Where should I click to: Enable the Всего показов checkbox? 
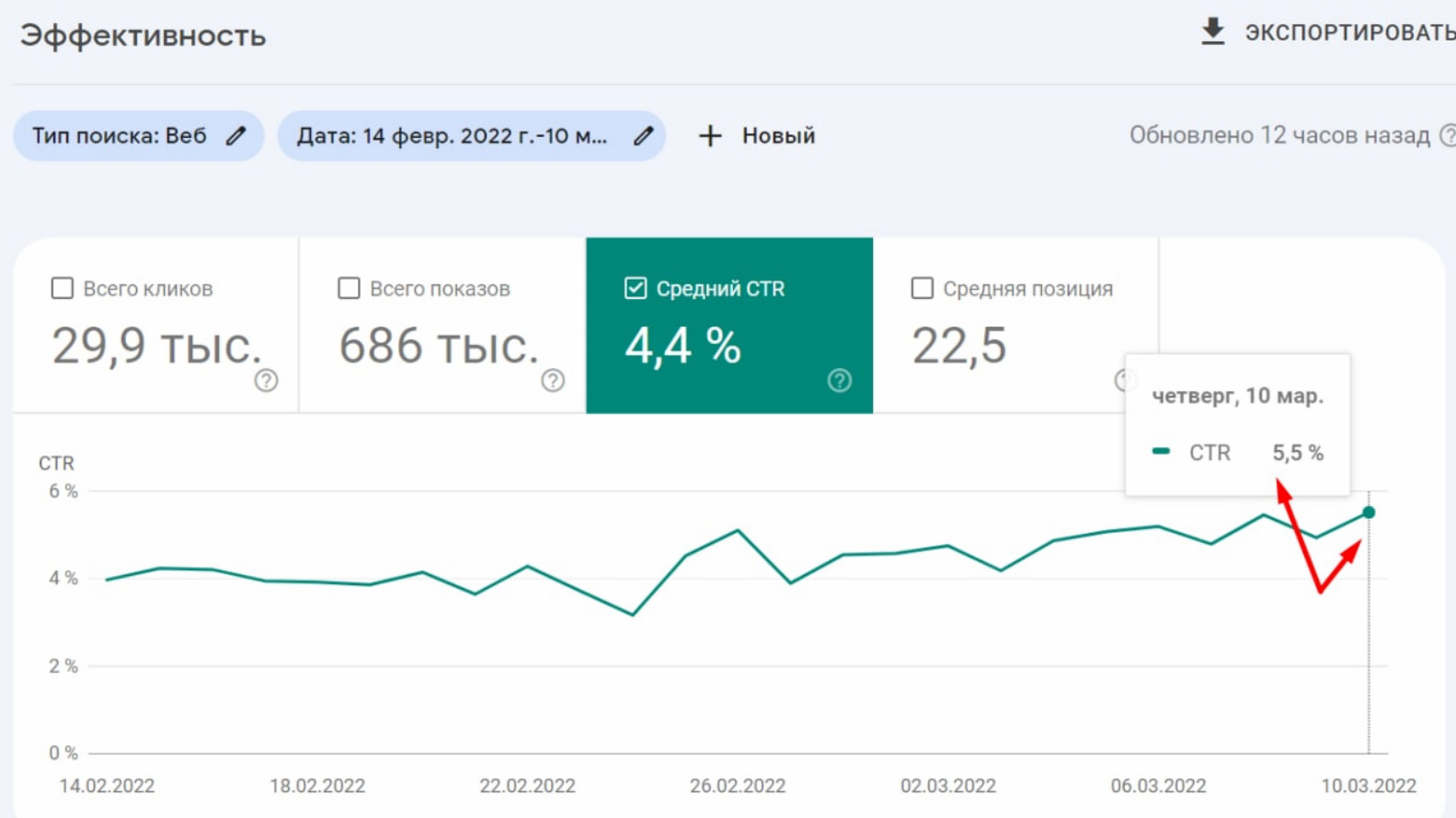pos(349,289)
